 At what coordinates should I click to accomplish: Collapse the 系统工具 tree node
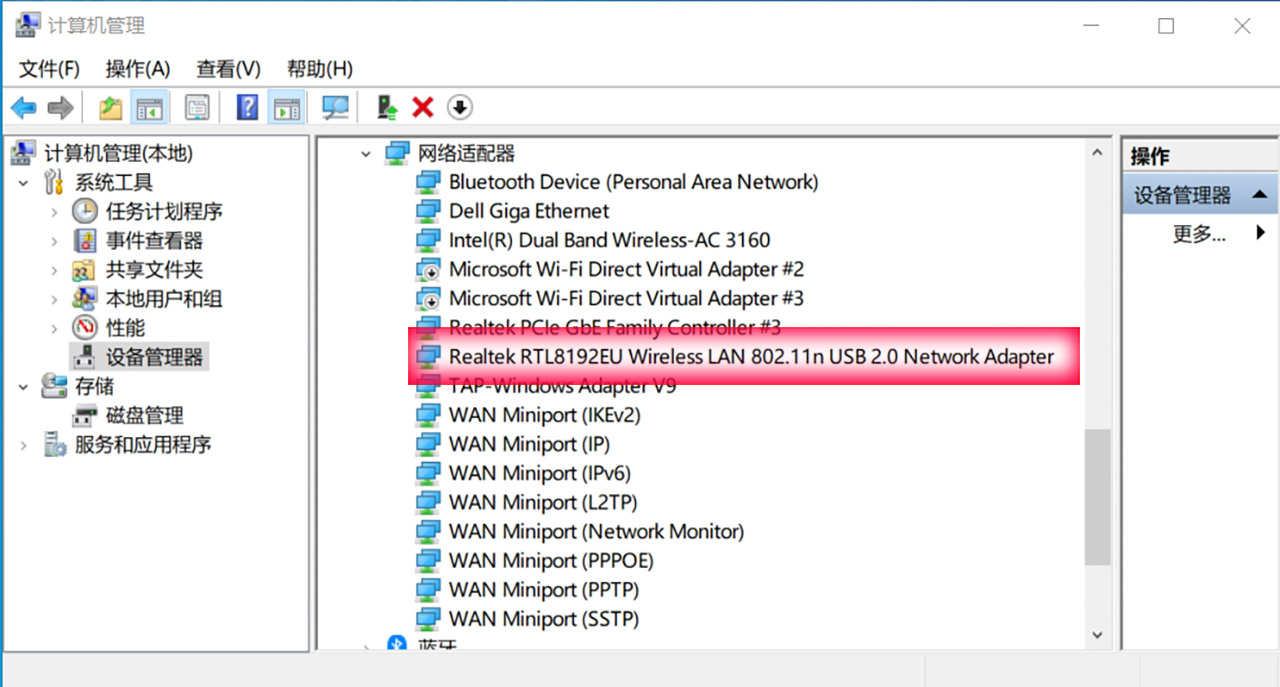point(24,183)
